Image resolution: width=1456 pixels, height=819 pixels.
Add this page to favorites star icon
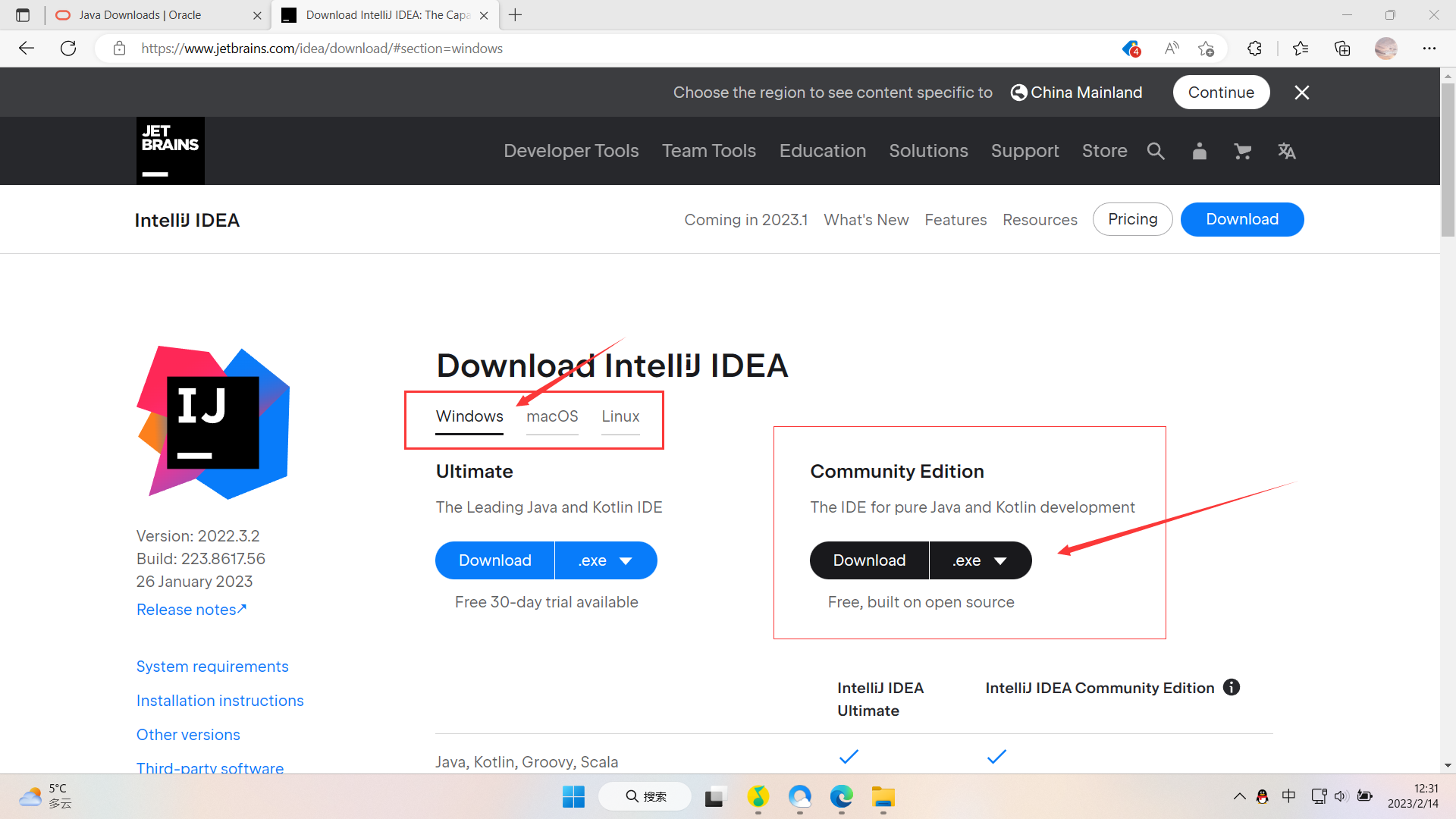point(1206,49)
